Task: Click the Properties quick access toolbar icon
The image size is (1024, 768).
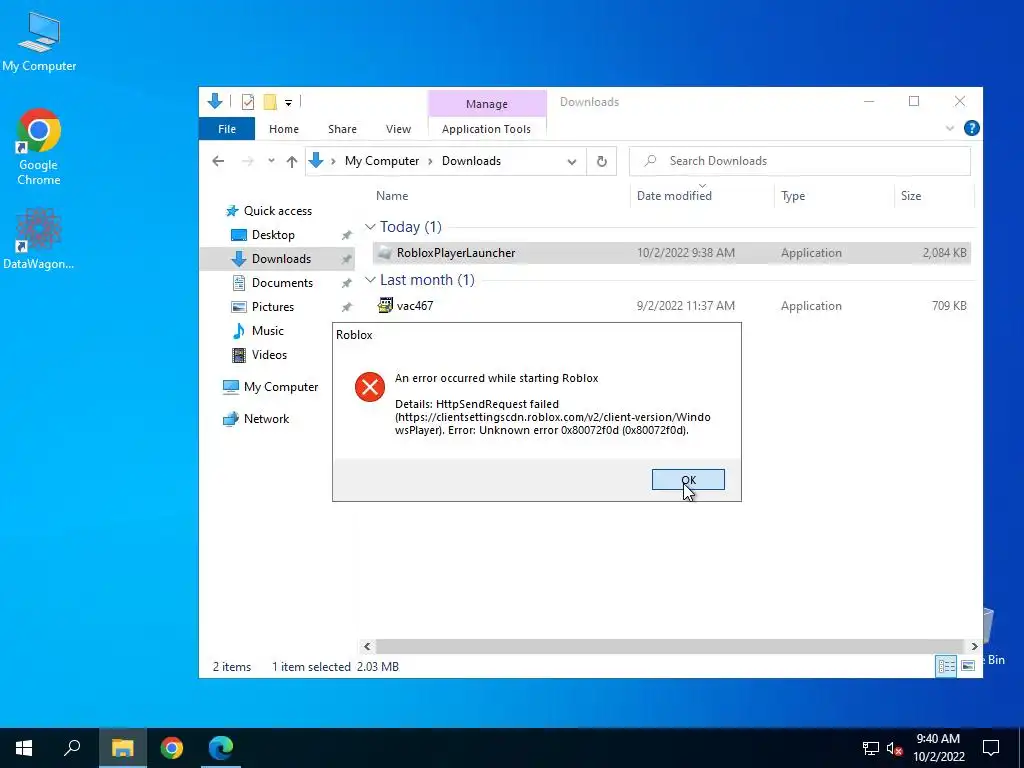Action: pyautogui.click(x=248, y=102)
